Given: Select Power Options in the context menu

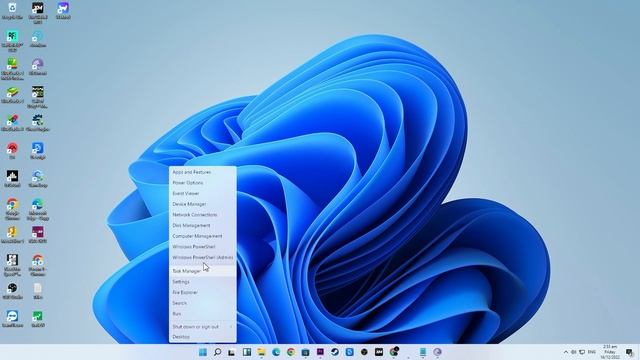Looking at the screenshot, I should tap(202, 183).
